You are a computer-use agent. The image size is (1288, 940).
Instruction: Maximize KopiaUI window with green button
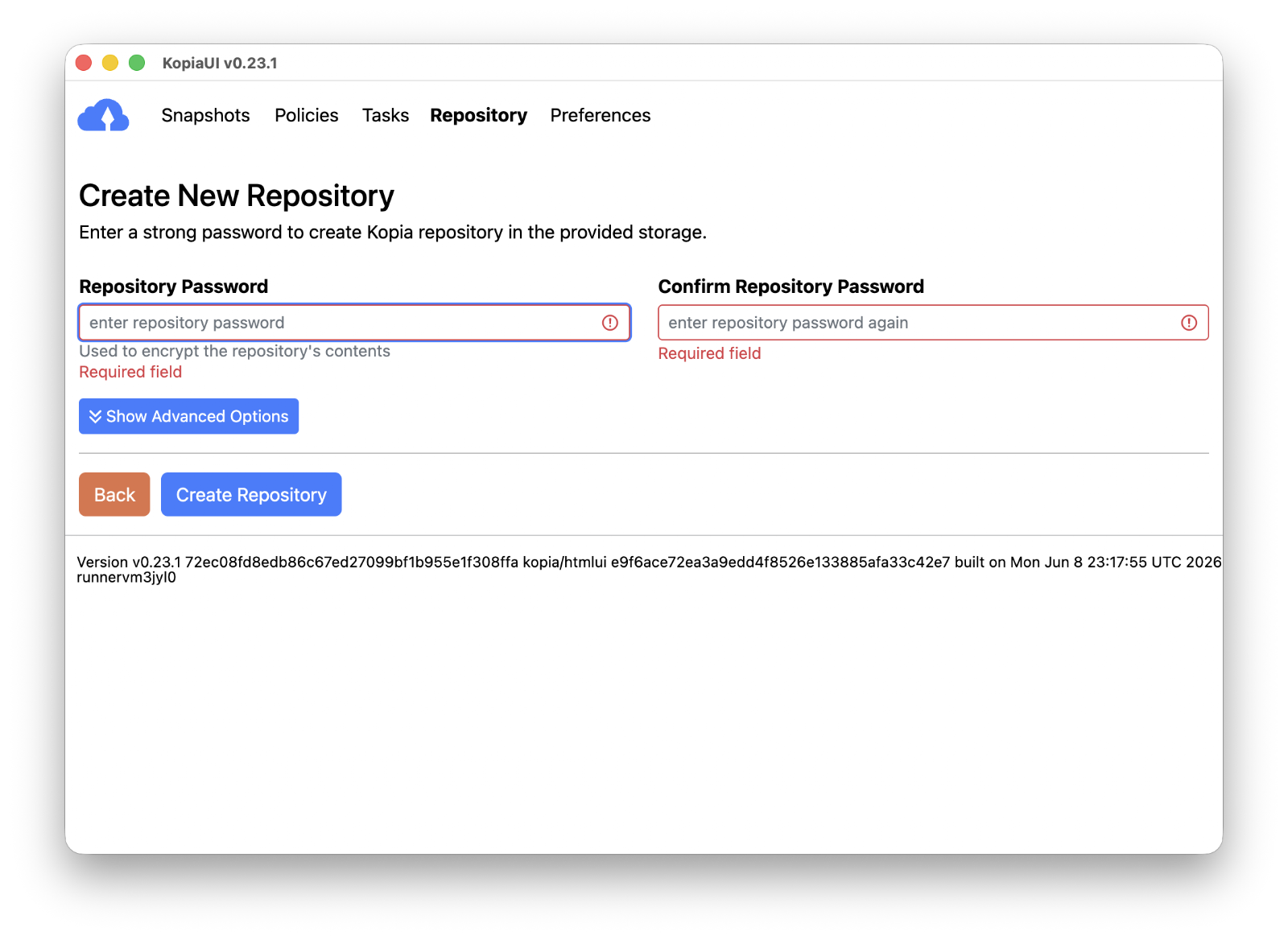137,63
